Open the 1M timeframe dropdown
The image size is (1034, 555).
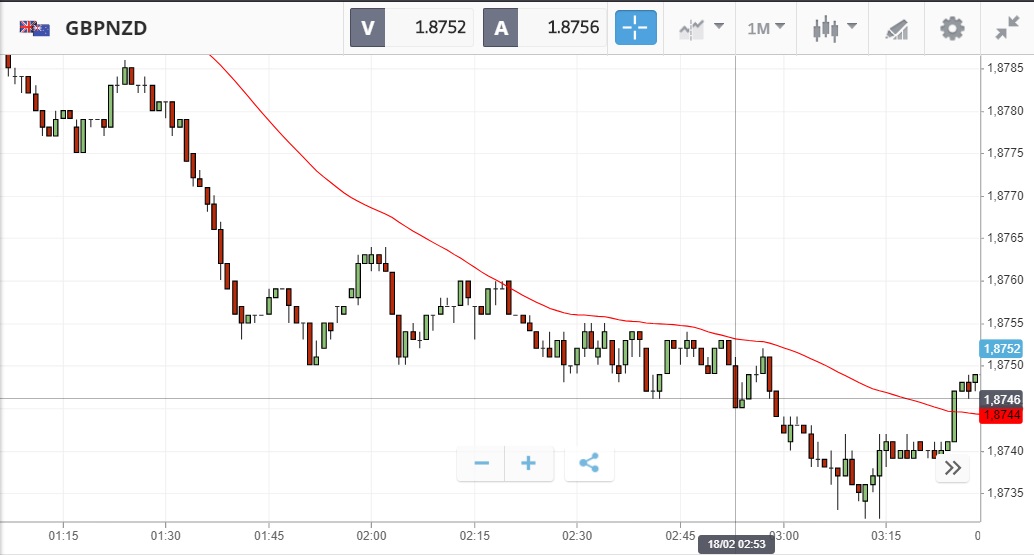click(766, 28)
